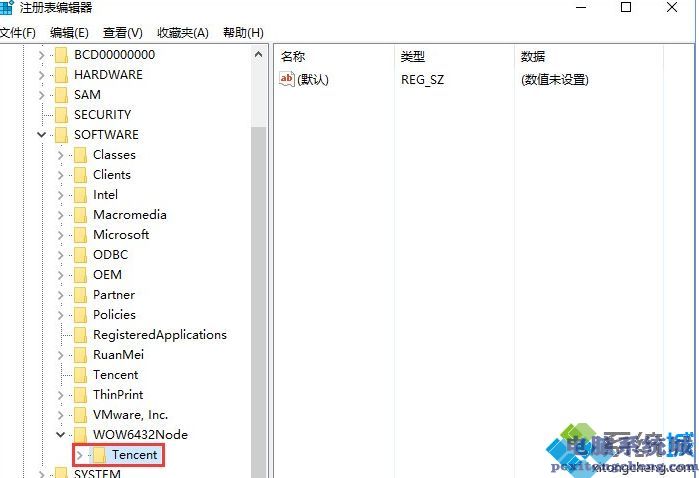
Task: Click the VMware, Inc. folder icon
Action: pos(80,415)
